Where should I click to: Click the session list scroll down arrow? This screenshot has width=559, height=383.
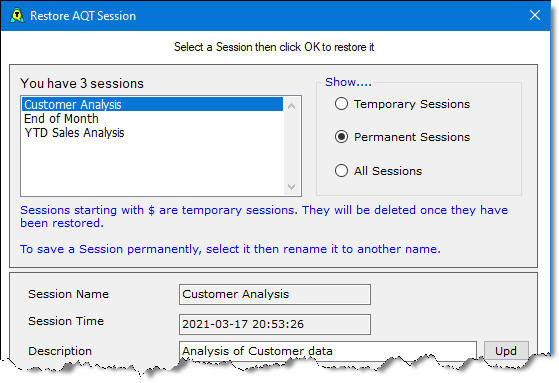pyautogui.click(x=292, y=187)
